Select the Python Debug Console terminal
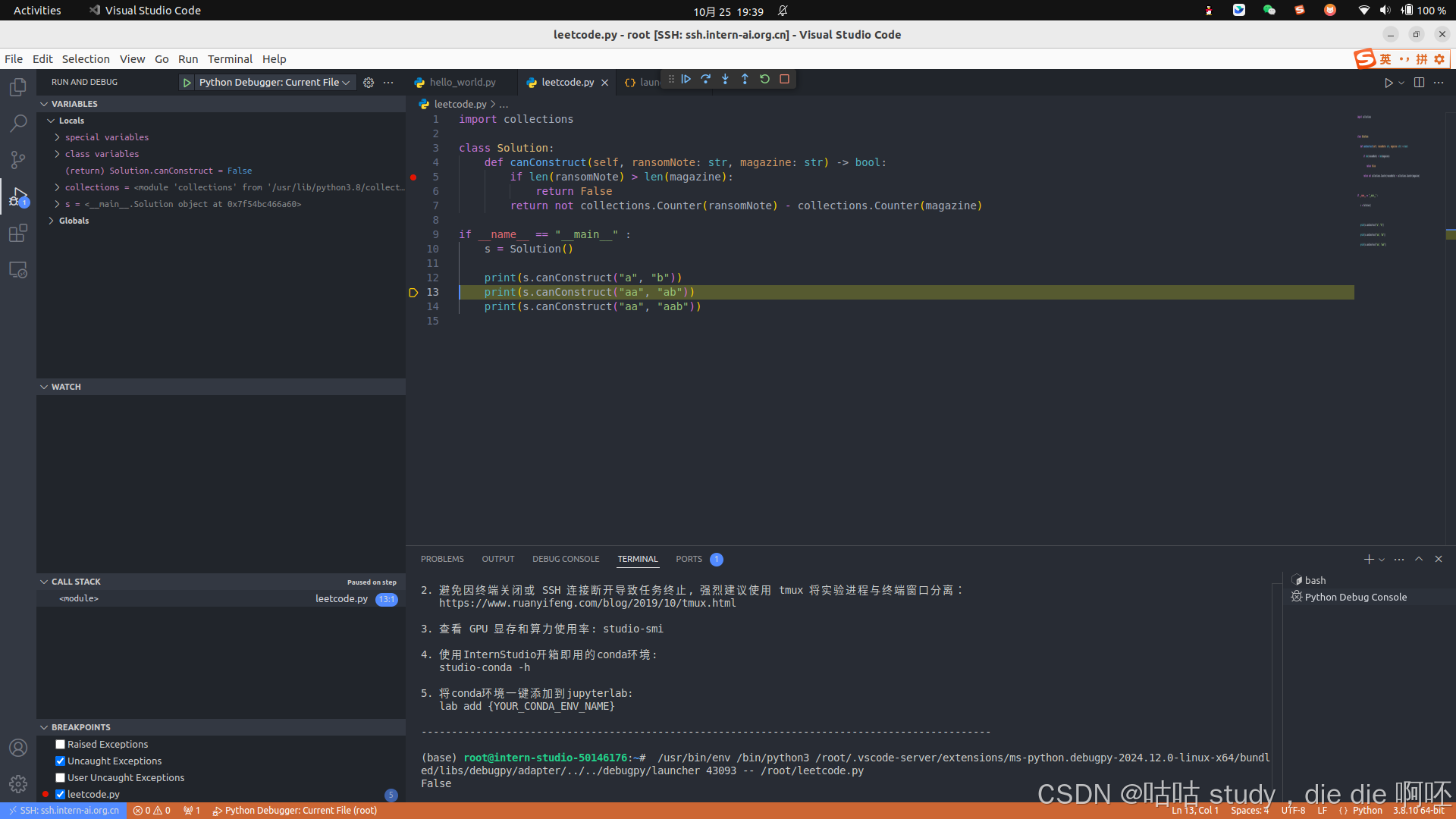This screenshot has height=819, width=1456. click(1355, 598)
